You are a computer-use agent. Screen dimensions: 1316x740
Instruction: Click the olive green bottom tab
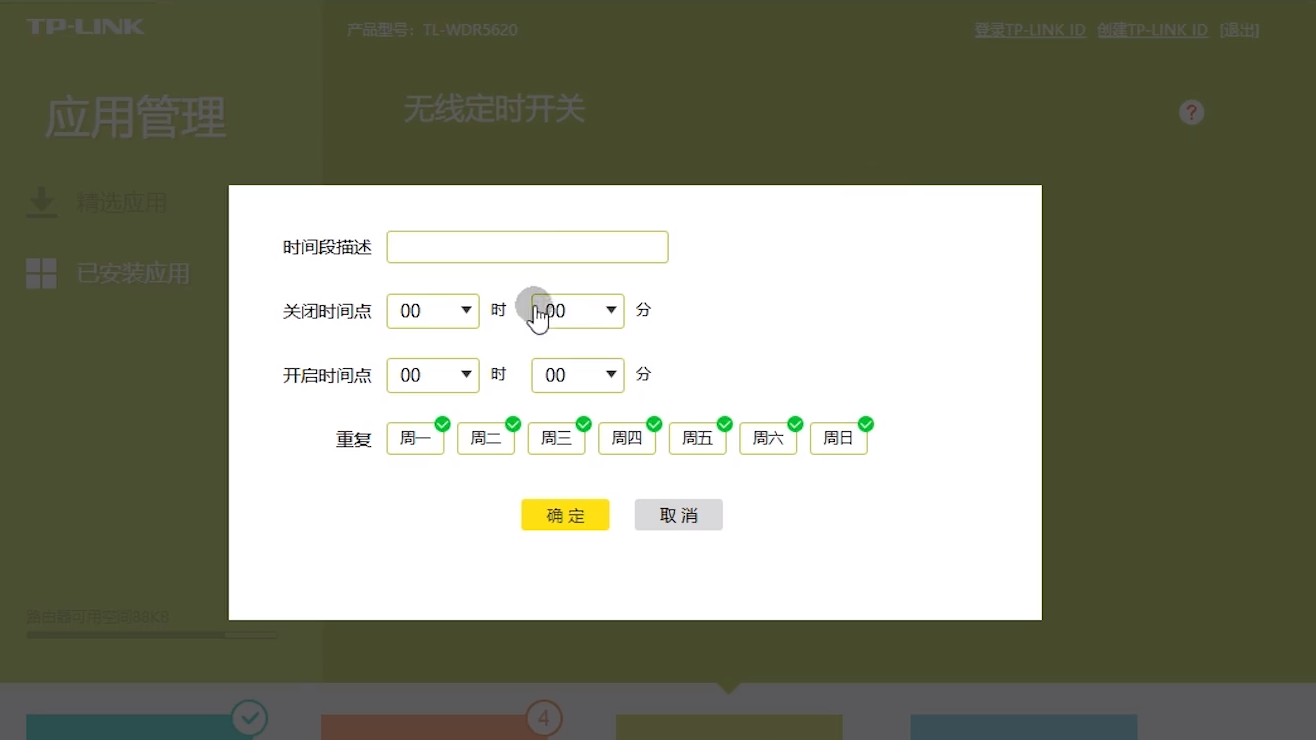click(x=729, y=727)
